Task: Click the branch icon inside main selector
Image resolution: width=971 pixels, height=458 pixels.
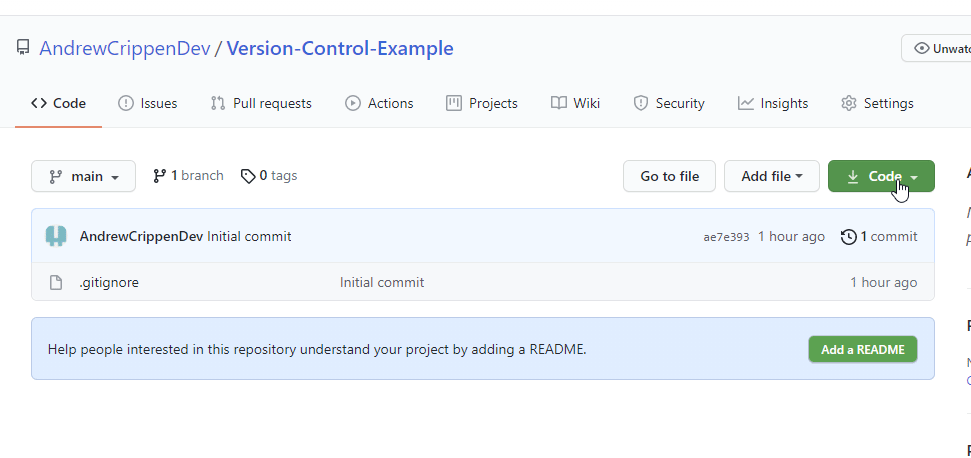Action: click(56, 177)
